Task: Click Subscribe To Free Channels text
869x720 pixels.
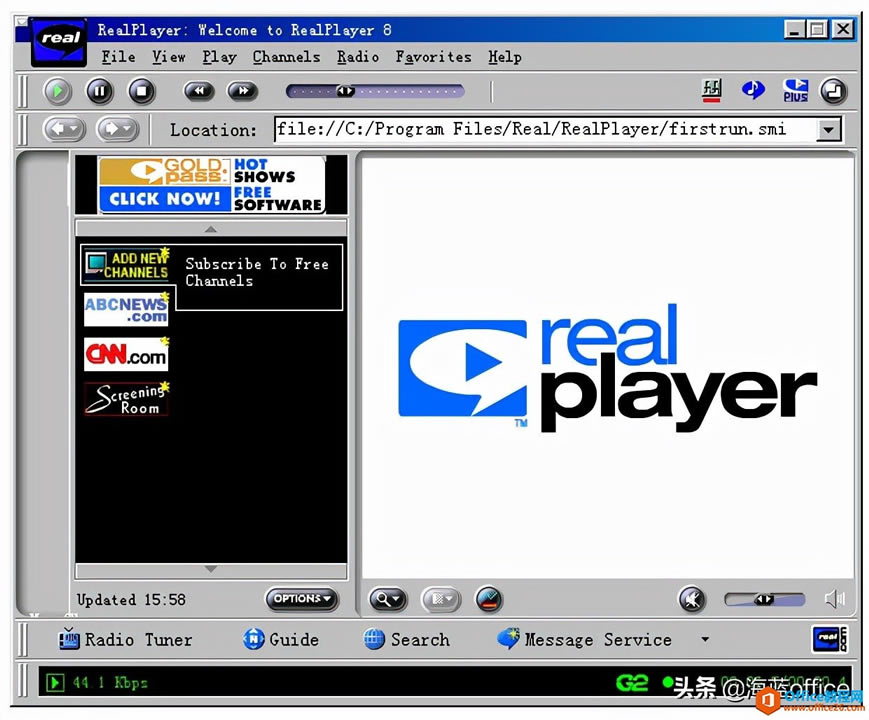Action: pyautogui.click(x=257, y=272)
